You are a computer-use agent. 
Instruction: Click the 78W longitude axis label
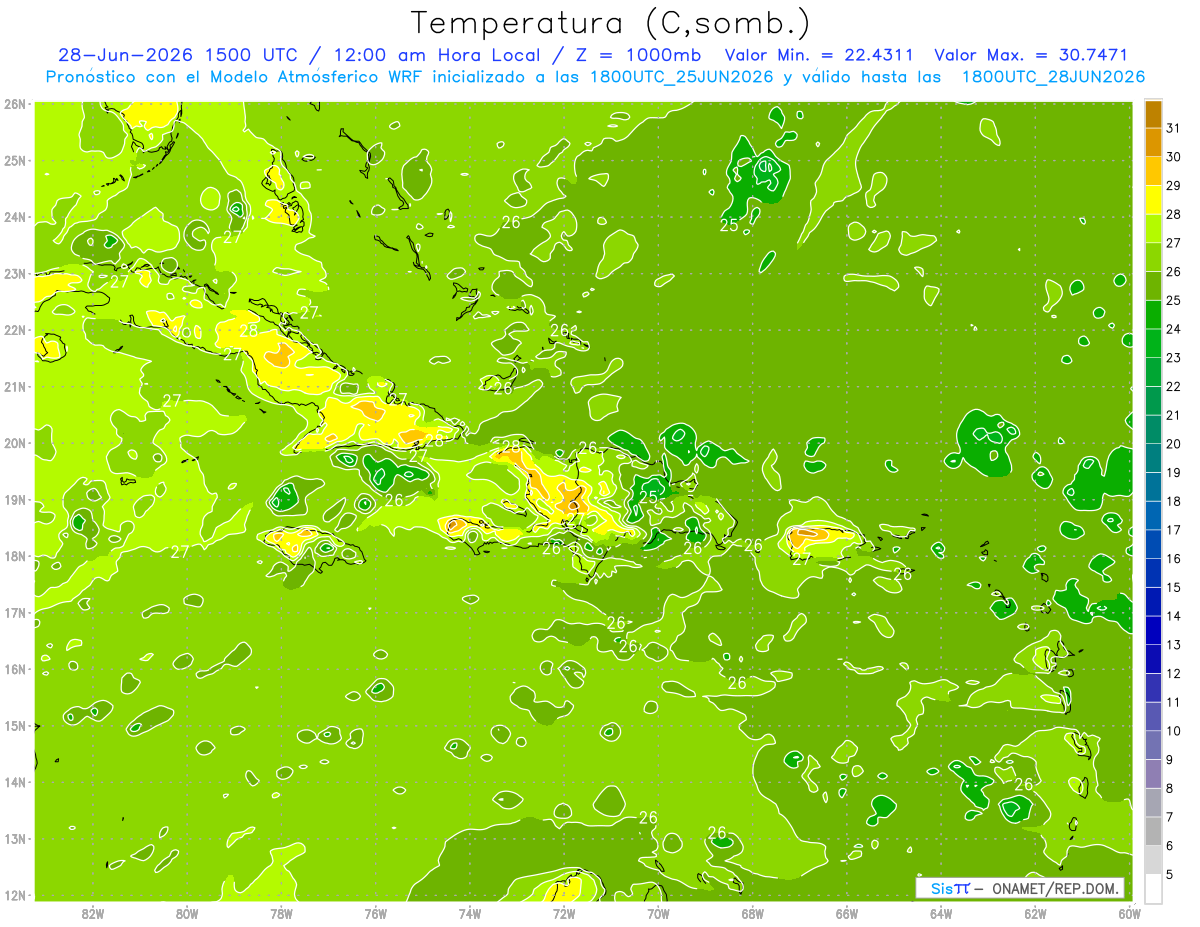[281, 913]
